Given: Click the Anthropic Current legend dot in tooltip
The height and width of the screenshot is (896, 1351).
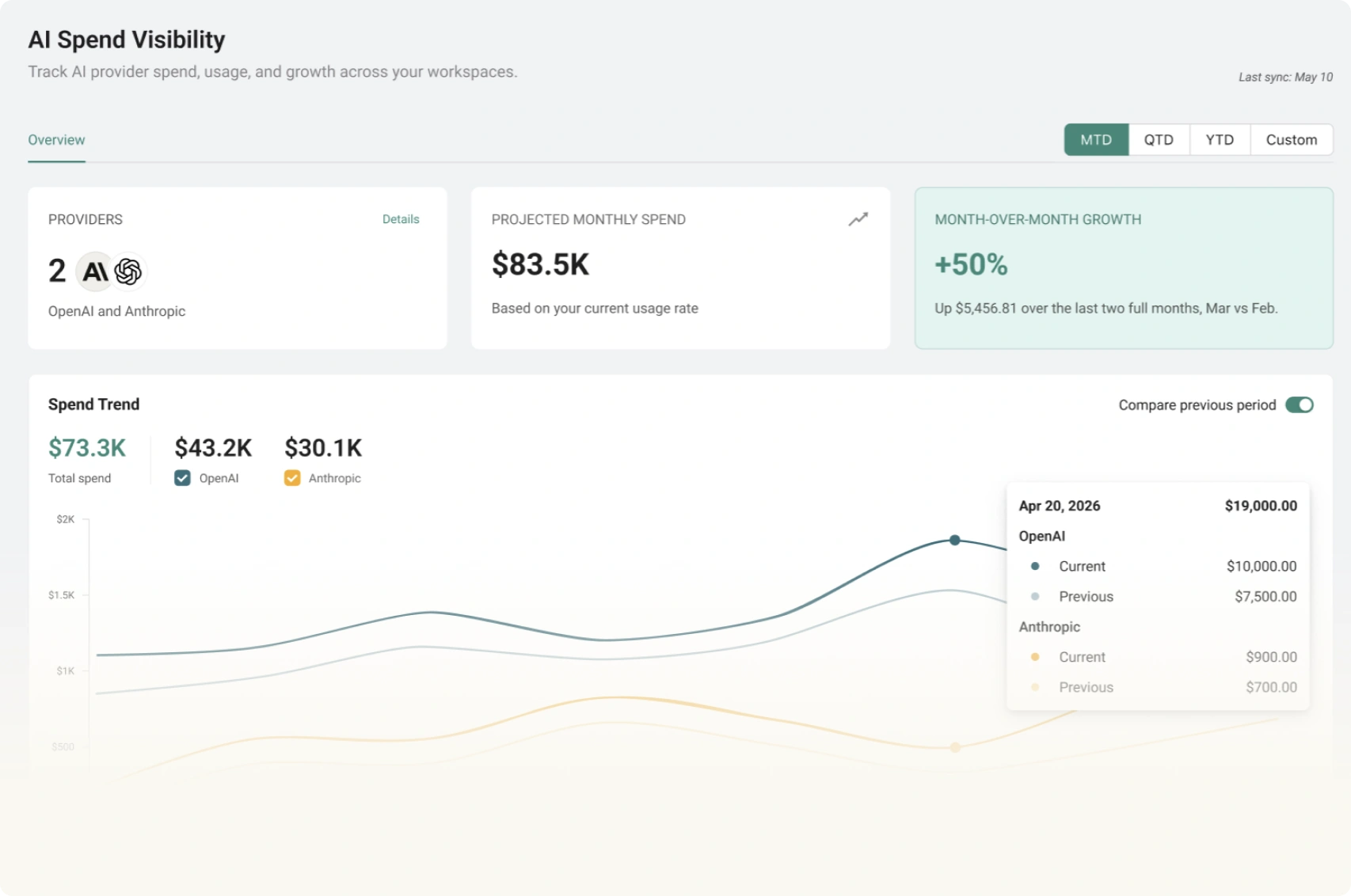Looking at the screenshot, I should click(1035, 657).
